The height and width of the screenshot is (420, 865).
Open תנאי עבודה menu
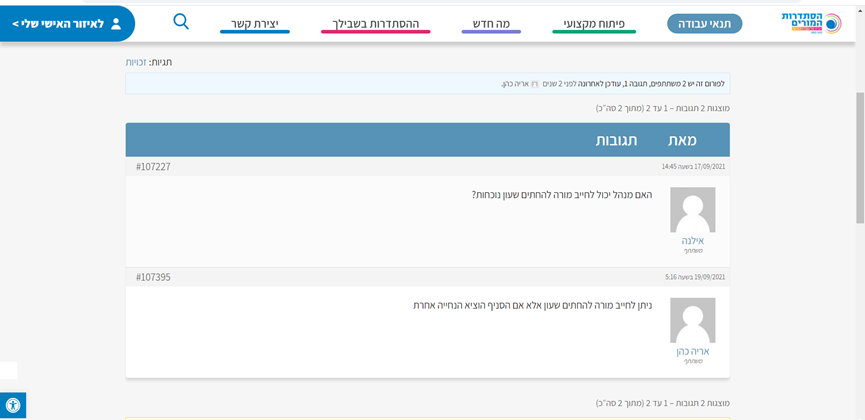coord(704,24)
